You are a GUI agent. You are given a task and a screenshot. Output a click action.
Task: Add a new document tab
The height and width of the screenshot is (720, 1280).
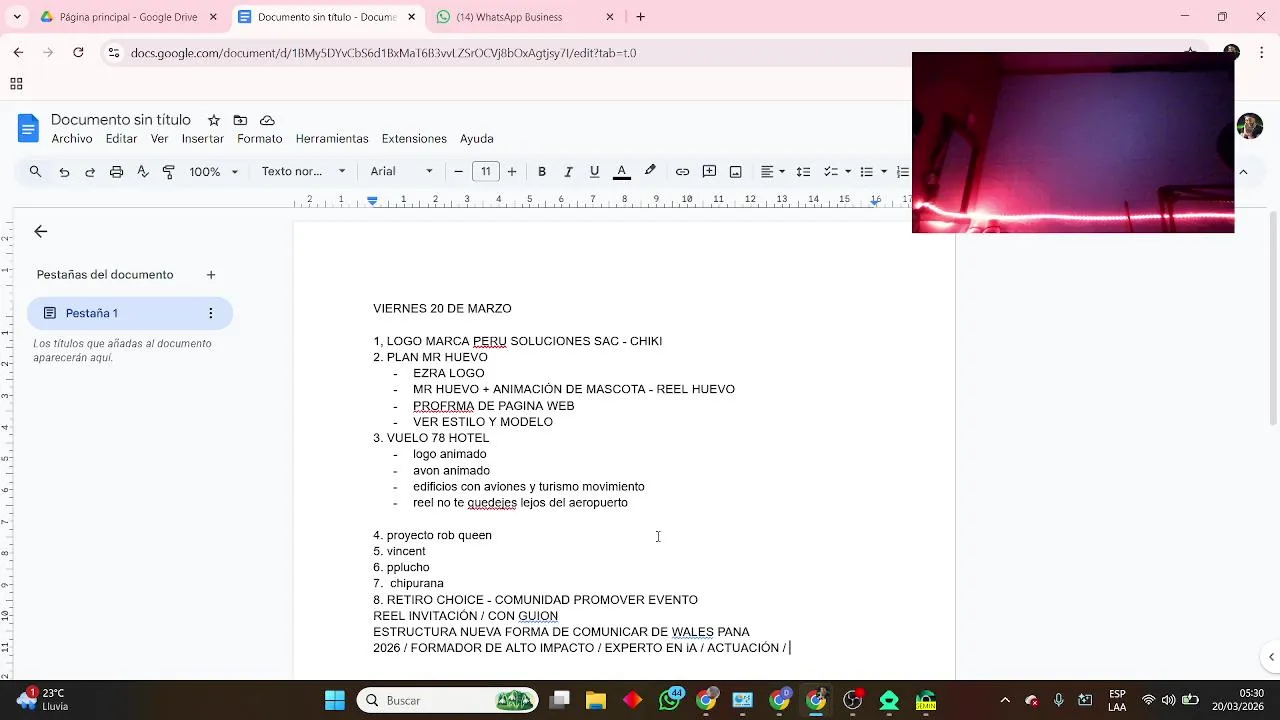tap(211, 275)
